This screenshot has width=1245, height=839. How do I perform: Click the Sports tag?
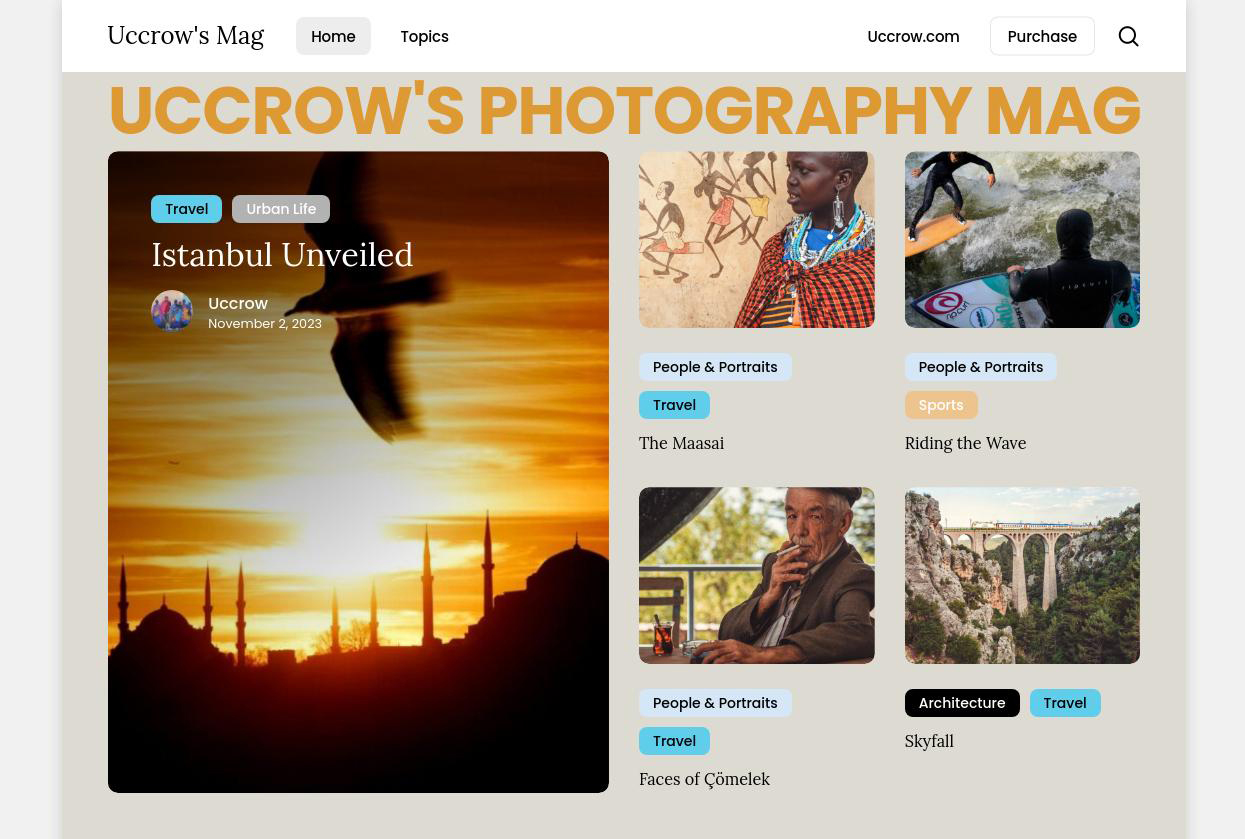[x=941, y=405]
